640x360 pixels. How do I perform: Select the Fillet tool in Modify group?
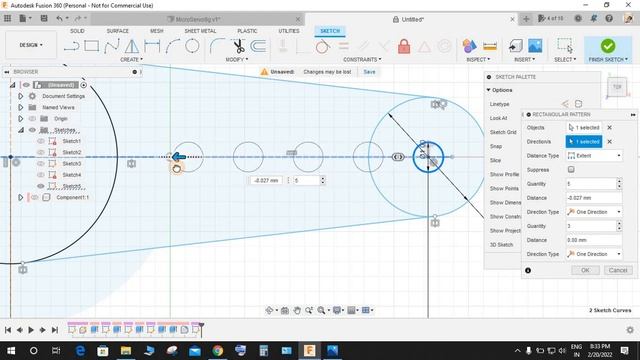click(x=217, y=46)
